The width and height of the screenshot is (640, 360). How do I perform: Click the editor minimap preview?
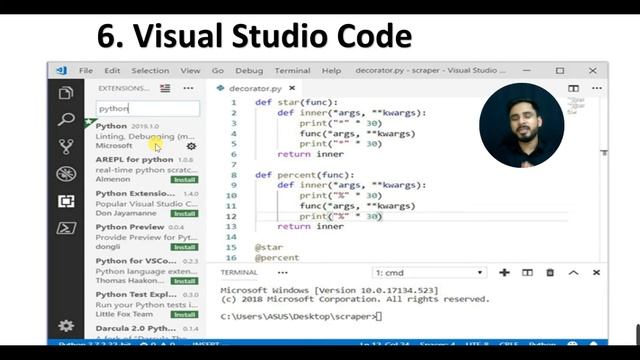point(576,105)
